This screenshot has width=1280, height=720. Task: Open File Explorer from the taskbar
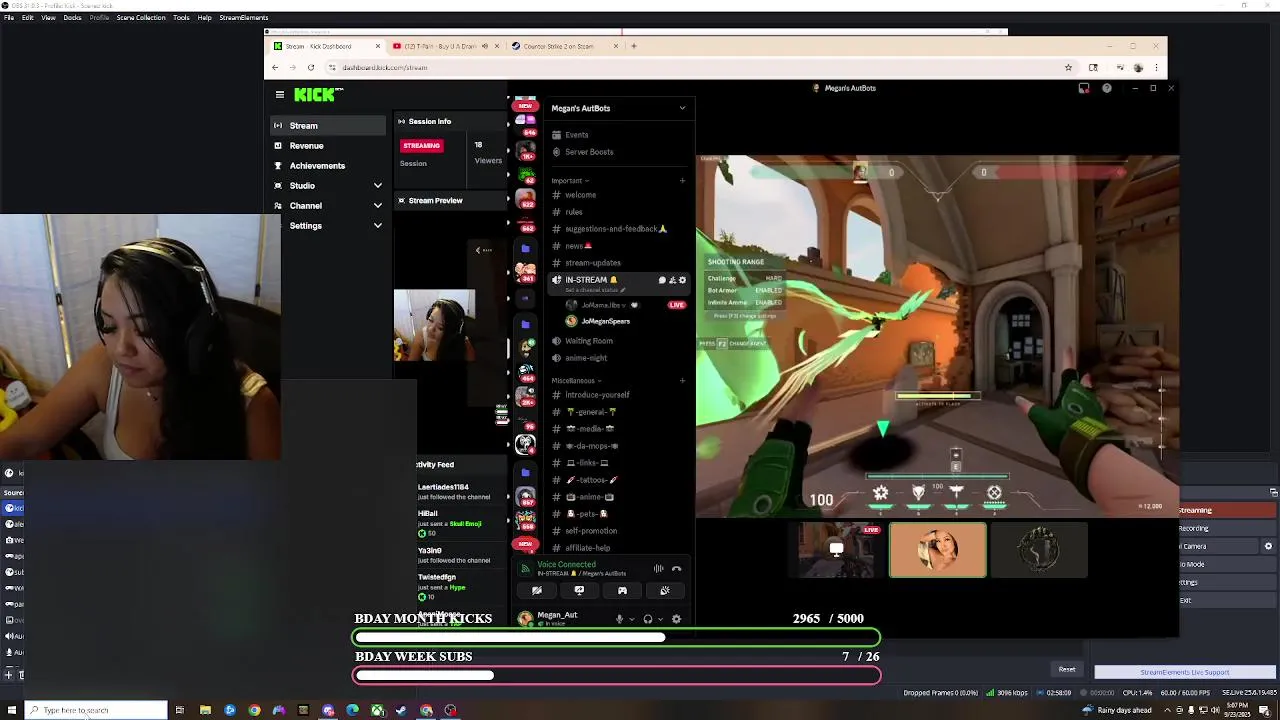pyautogui.click(x=205, y=710)
